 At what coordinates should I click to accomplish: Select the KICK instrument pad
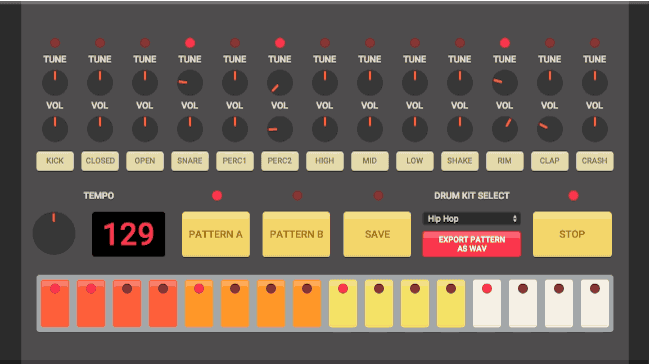coord(55,161)
